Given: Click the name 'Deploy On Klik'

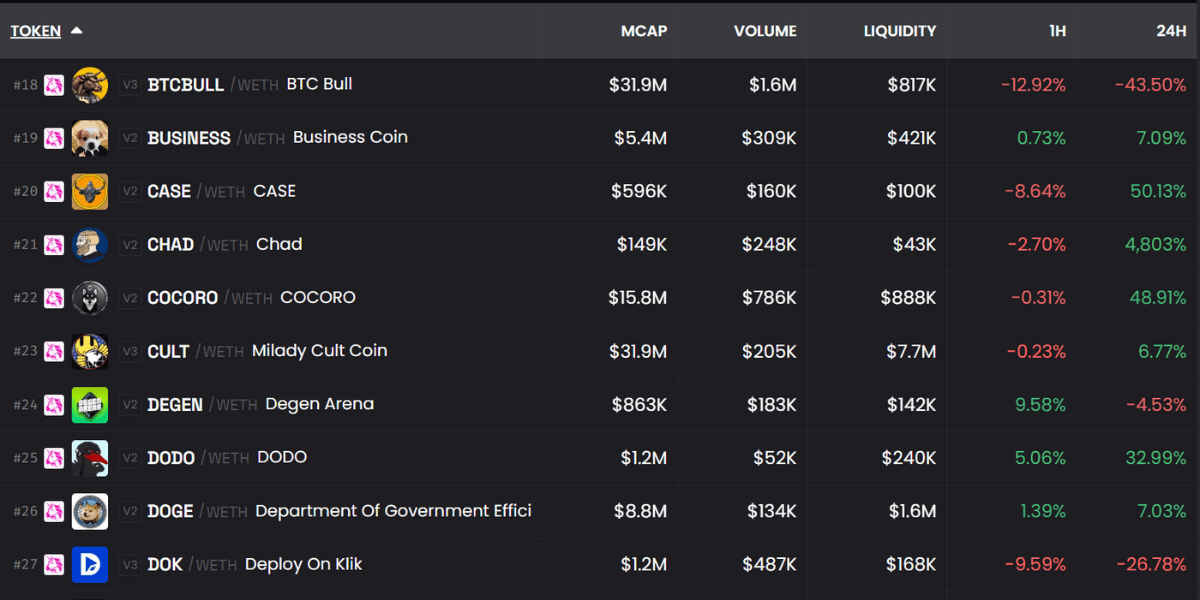Looking at the screenshot, I should [x=303, y=564].
